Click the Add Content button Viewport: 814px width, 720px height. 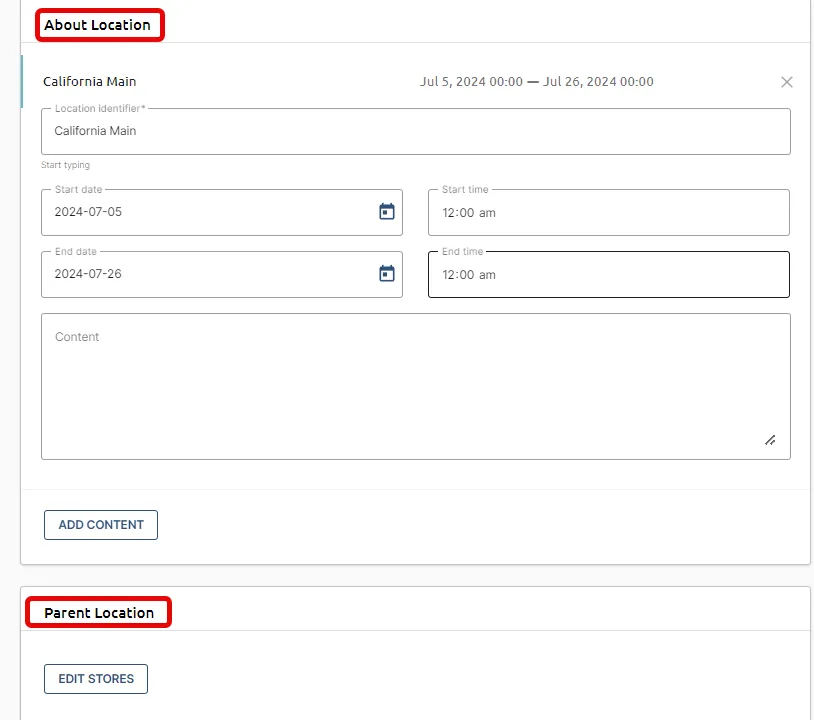101,525
